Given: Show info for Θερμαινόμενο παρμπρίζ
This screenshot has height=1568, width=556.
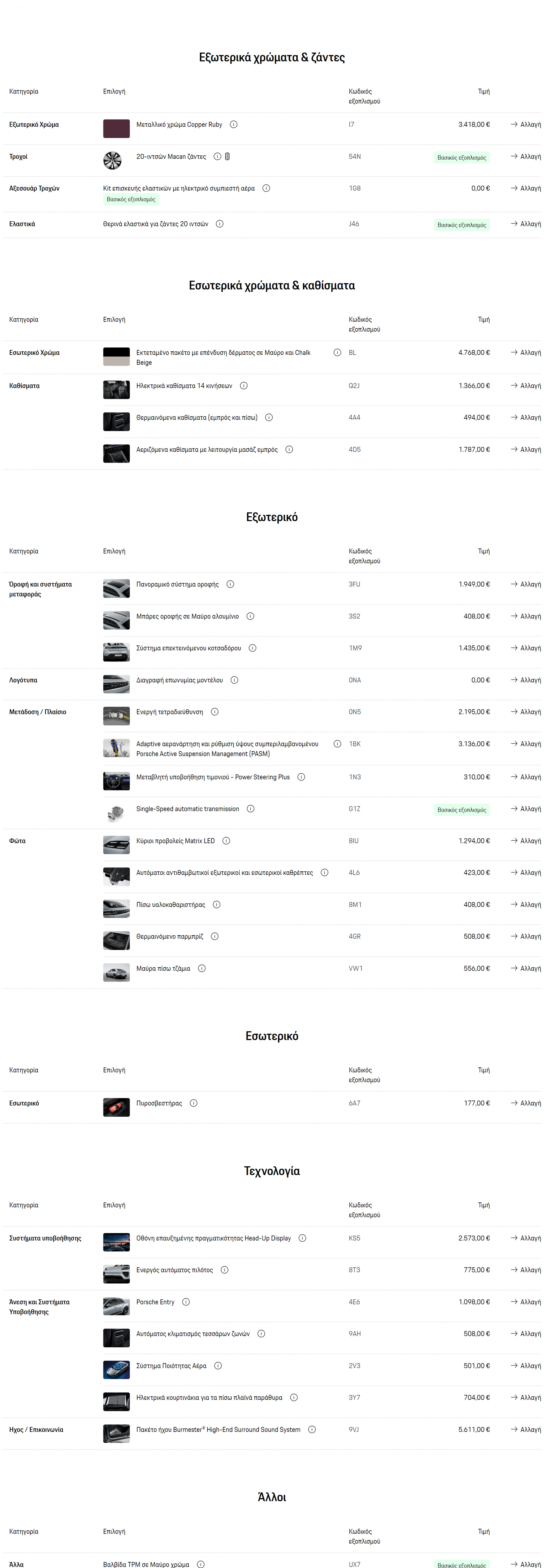Looking at the screenshot, I should pyautogui.click(x=215, y=937).
